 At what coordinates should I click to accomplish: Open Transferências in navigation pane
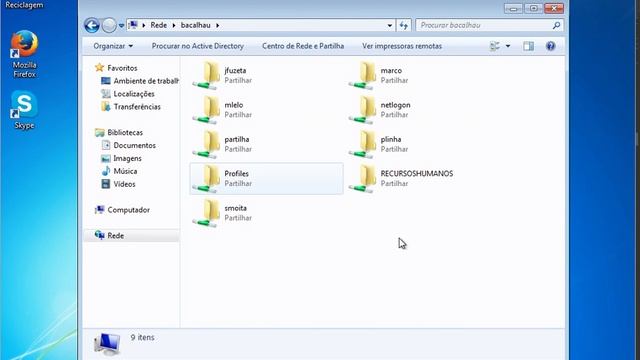137,107
